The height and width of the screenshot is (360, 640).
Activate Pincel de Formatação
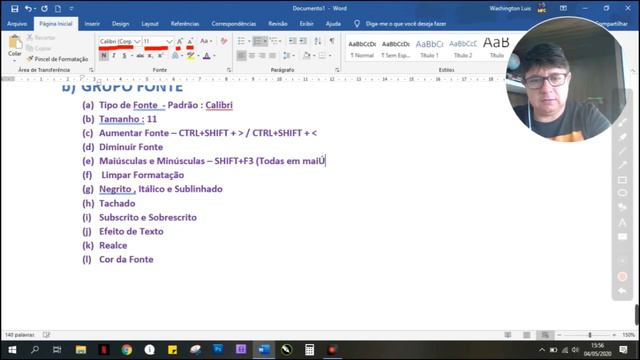[57, 59]
